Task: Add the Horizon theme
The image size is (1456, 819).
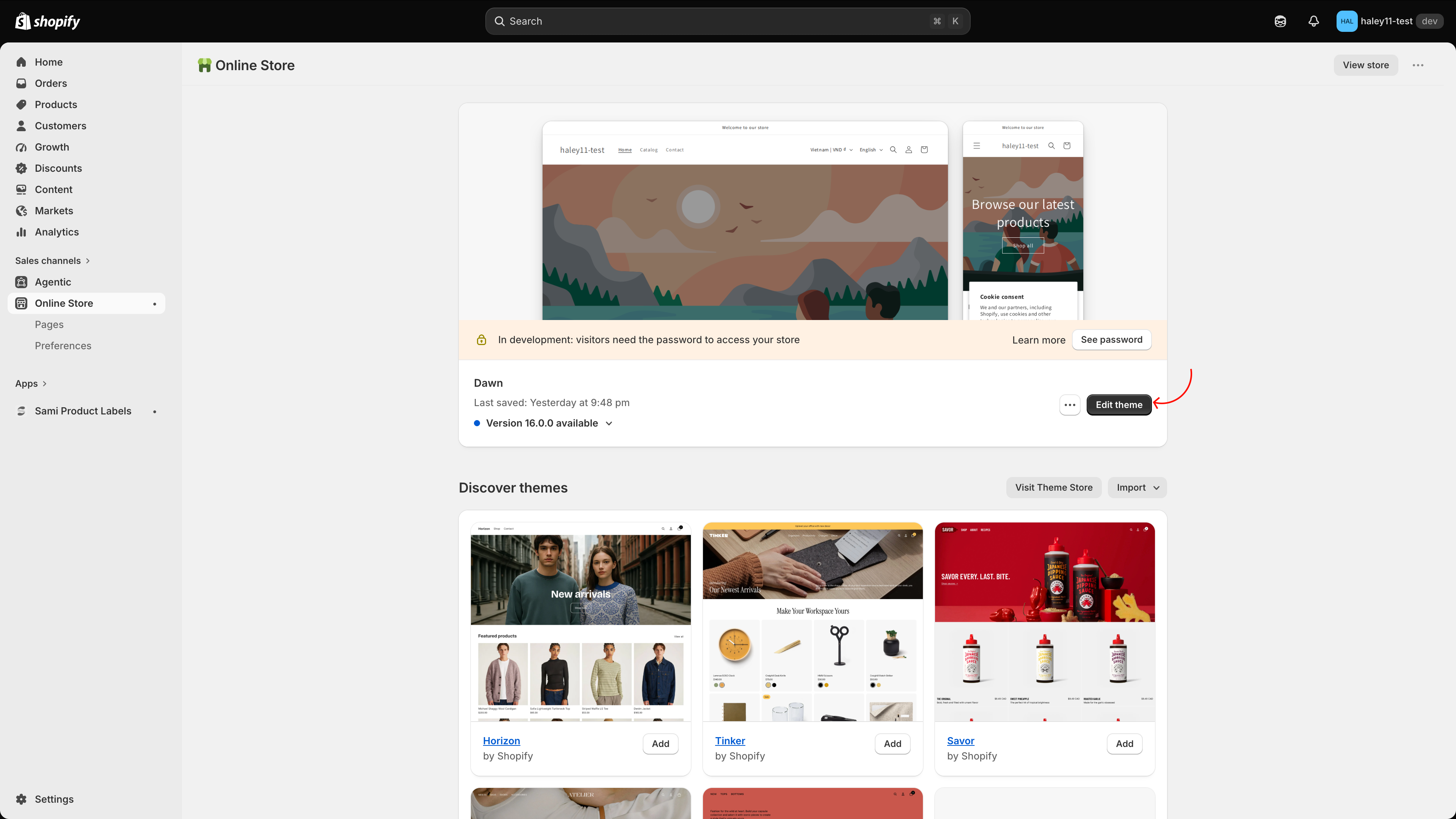Action: [660, 744]
